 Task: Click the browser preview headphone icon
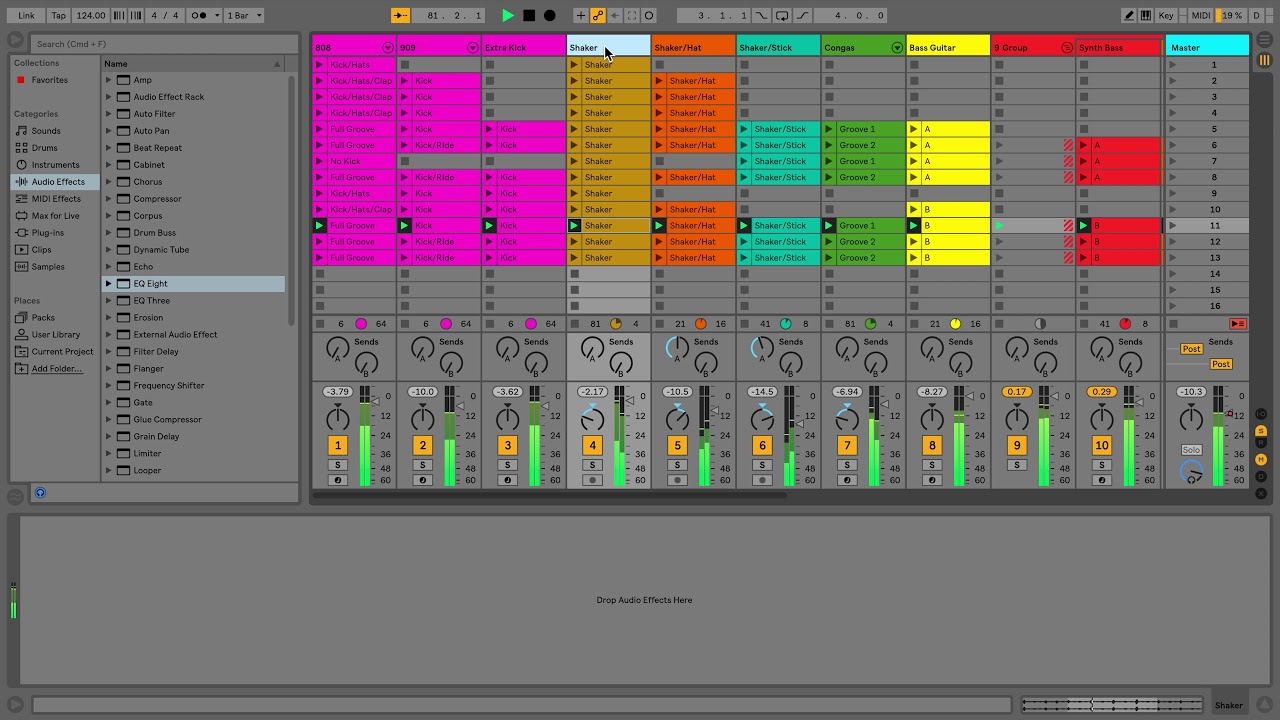(x=40, y=493)
